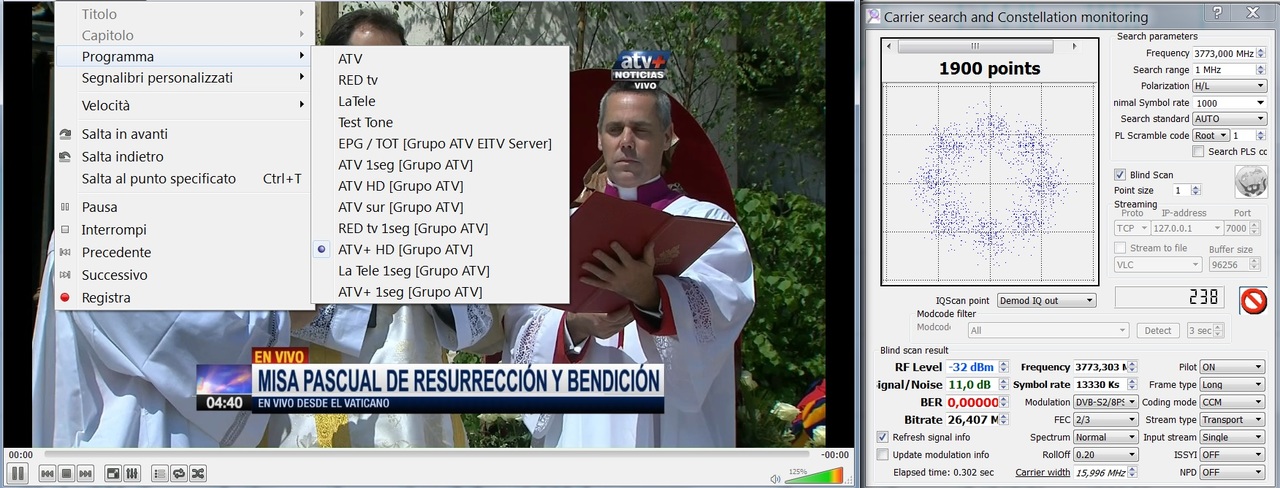Image resolution: width=1280 pixels, height=488 pixels.
Task: Open Coding mode CCM dropdown
Action: click(x=1232, y=402)
